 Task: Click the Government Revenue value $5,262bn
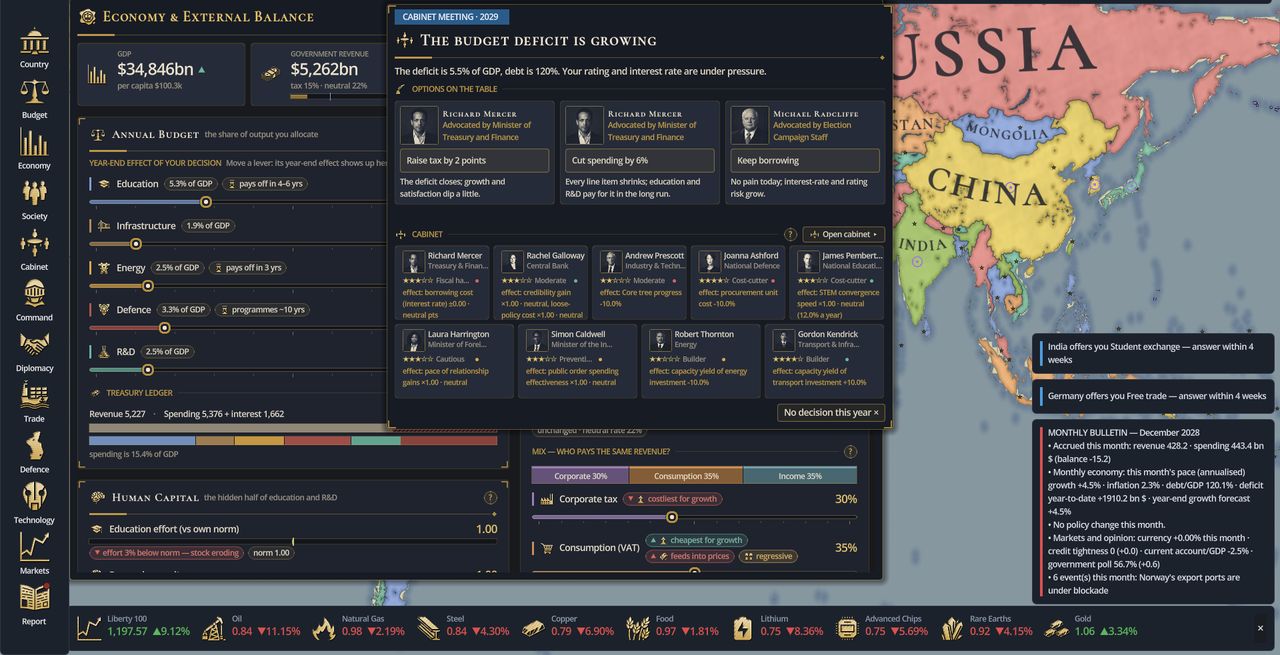pos(324,69)
